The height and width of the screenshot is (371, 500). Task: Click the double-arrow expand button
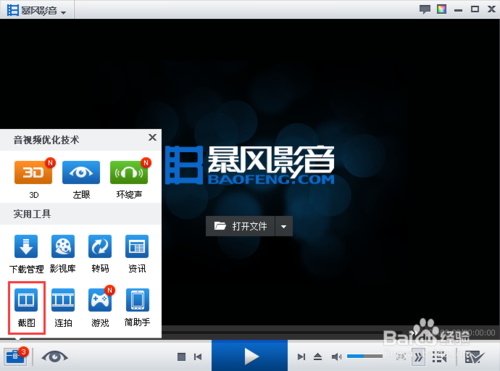click(418, 357)
